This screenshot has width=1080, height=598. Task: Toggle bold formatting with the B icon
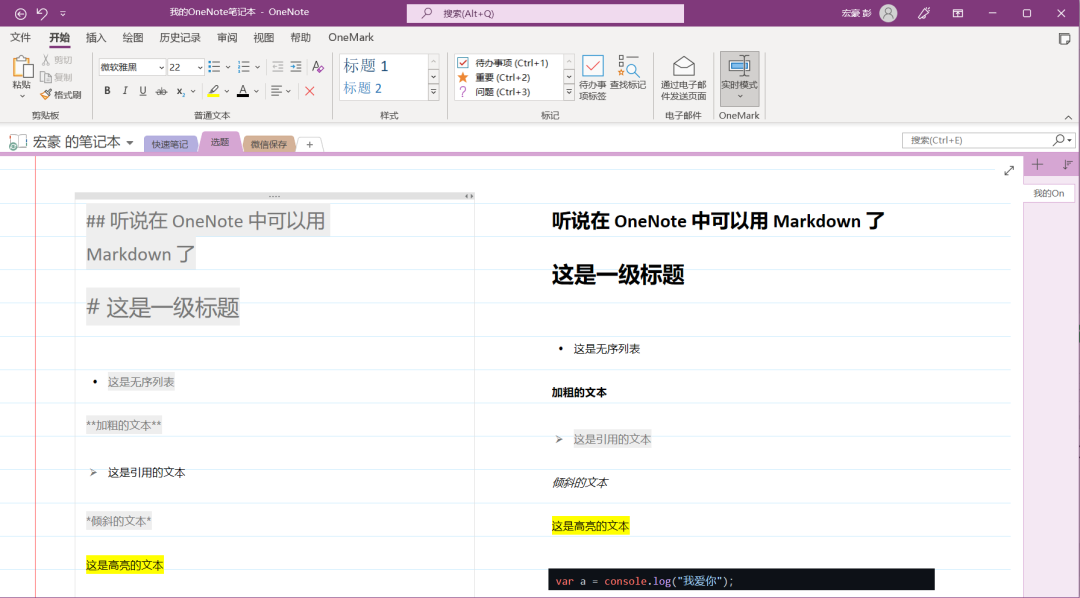(x=107, y=90)
